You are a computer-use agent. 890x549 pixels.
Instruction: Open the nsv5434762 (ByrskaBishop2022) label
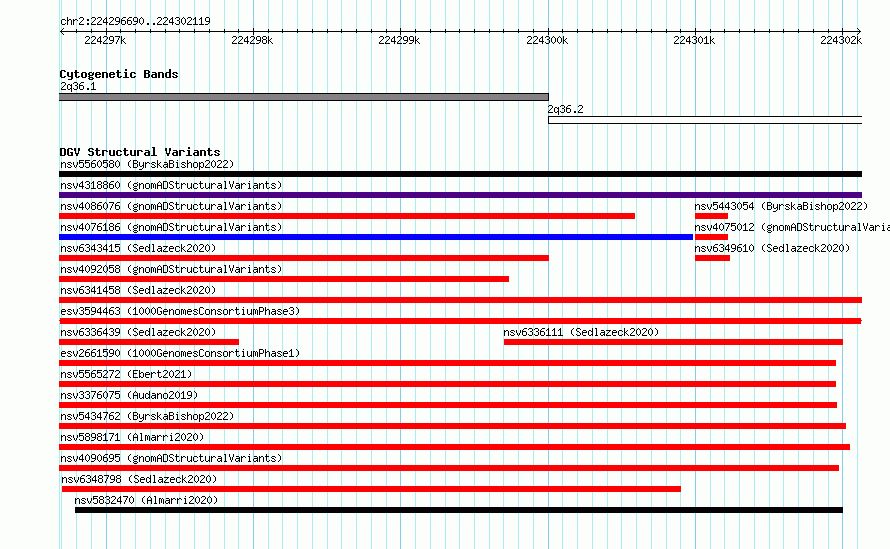147,416
